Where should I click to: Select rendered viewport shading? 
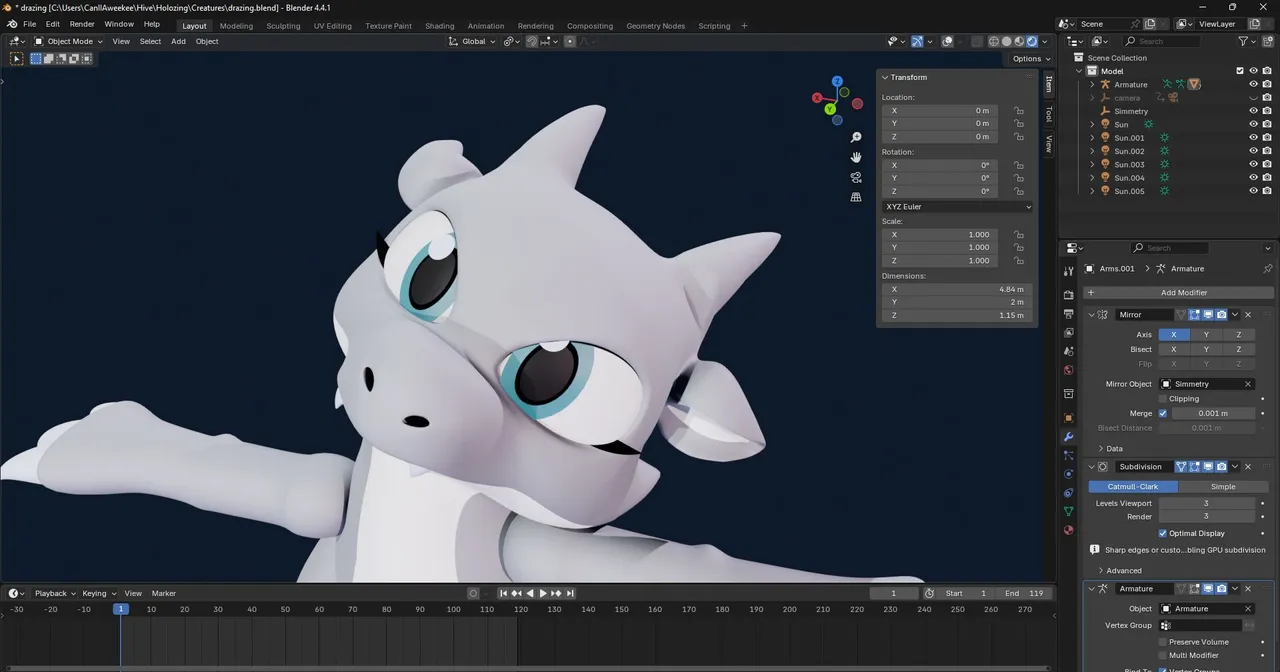[x=1032, y=41]
